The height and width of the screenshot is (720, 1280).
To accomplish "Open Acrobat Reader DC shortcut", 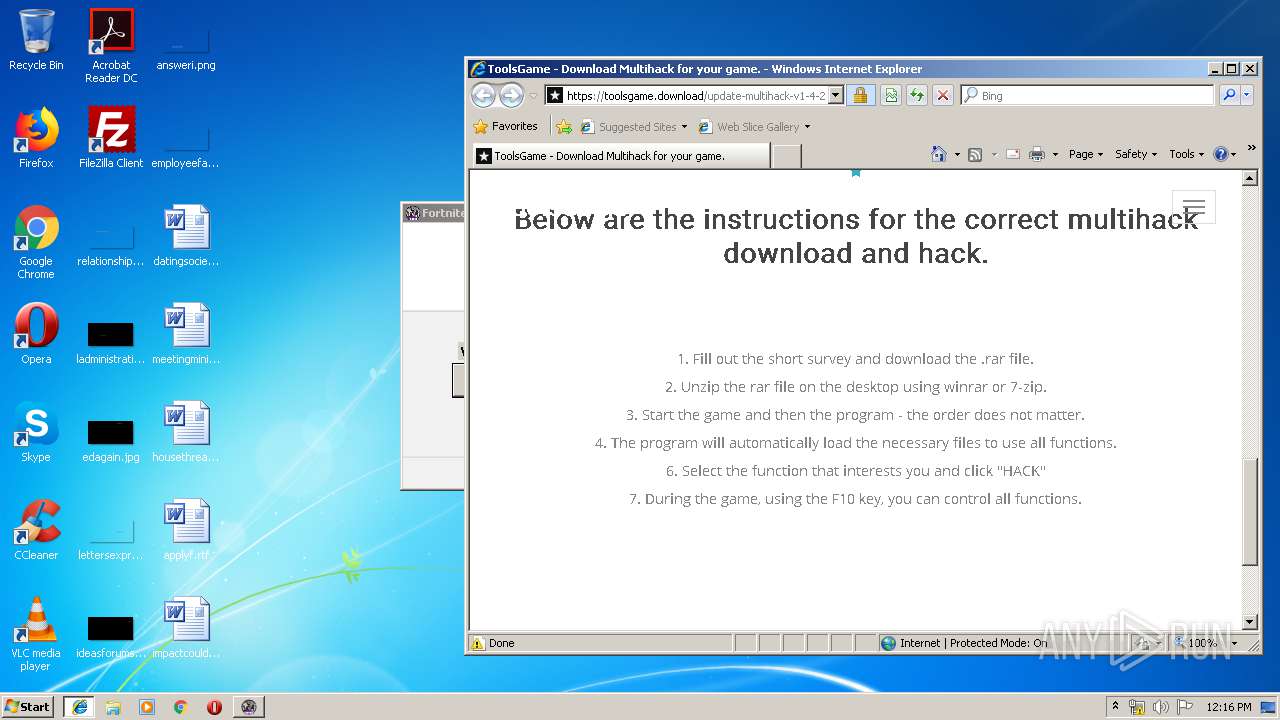I will pyautogui.click(x=111, y=45).
